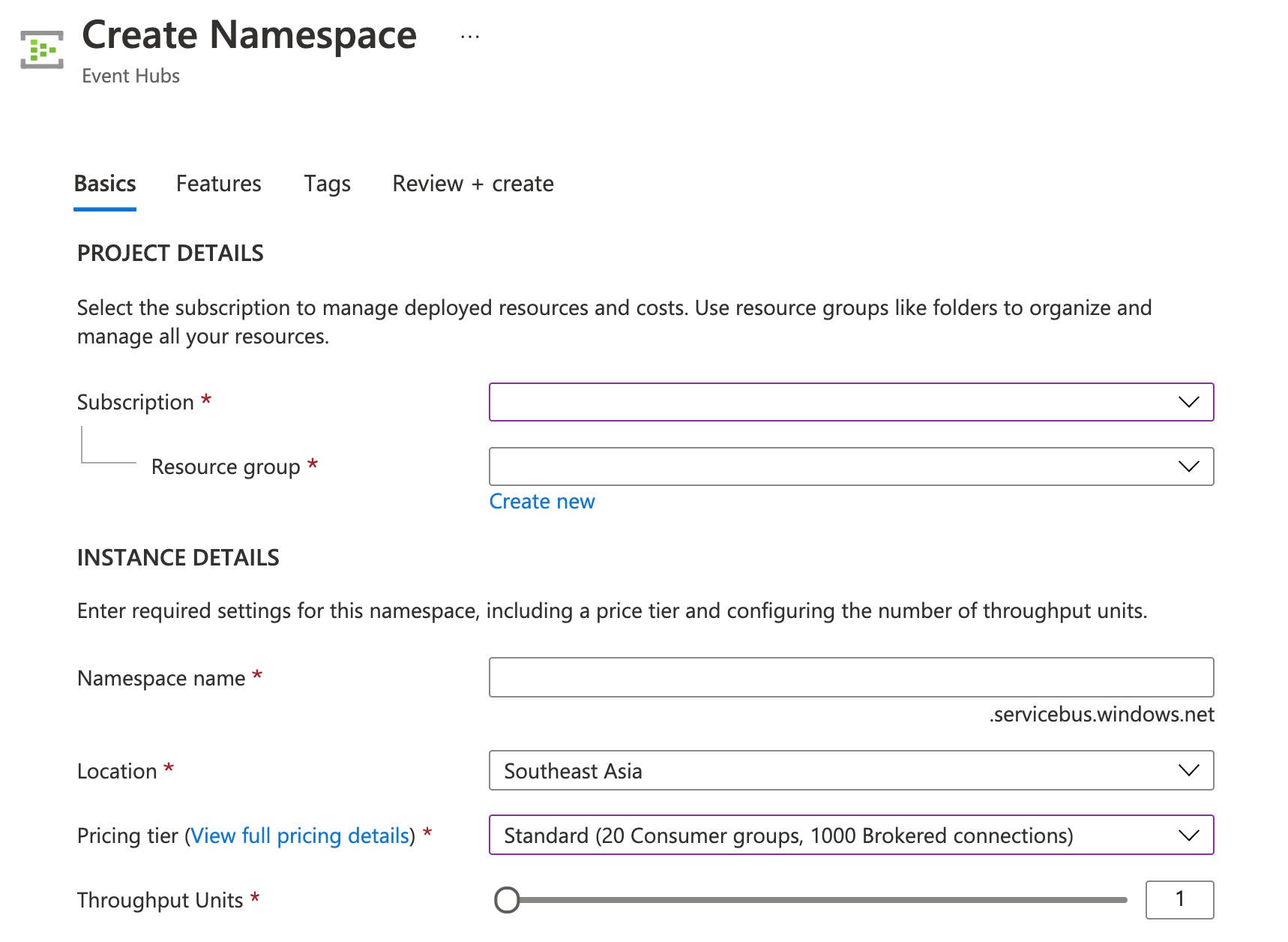Click the Event Hubs namespace icon
1288x942 pixels.
pos(42,50)
